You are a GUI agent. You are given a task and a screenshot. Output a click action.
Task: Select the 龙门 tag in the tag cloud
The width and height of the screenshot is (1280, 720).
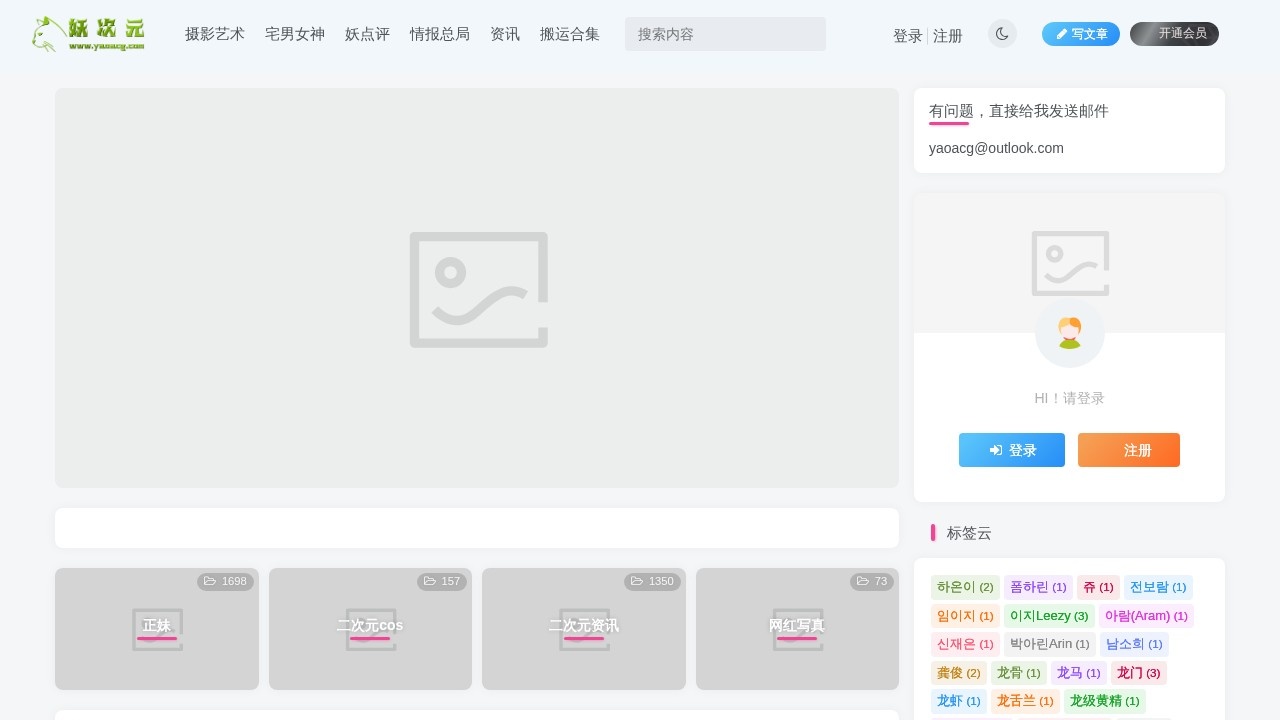(1138, 673)
